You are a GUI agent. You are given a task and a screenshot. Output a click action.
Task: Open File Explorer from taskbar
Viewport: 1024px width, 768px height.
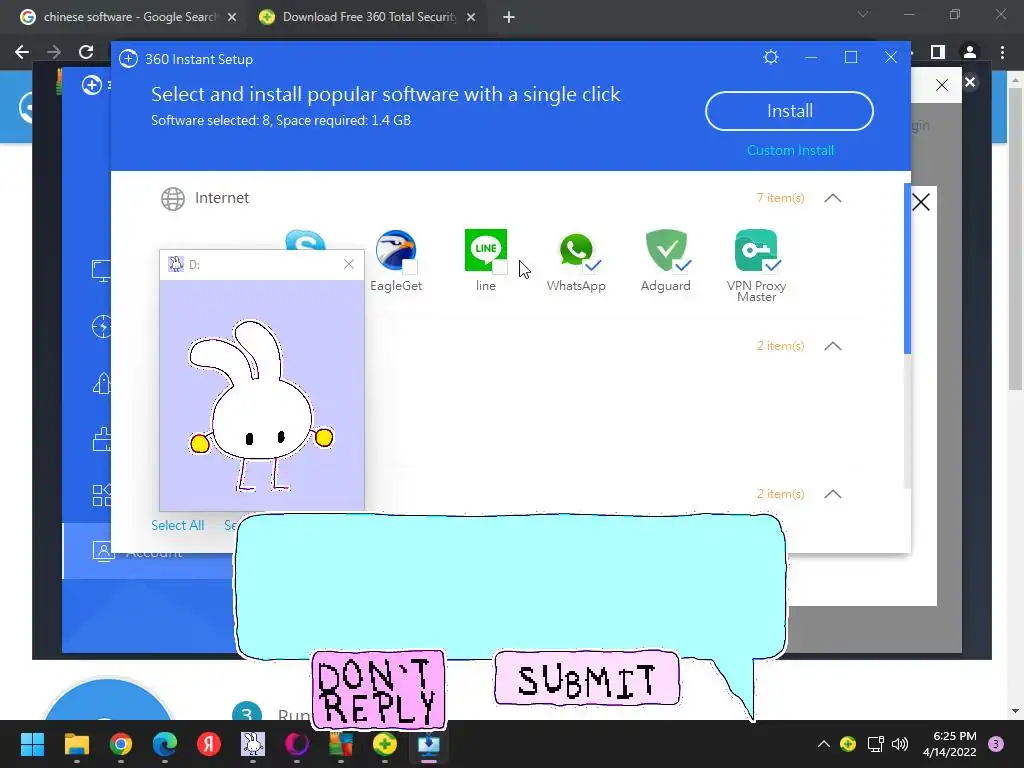pos(76,744)
